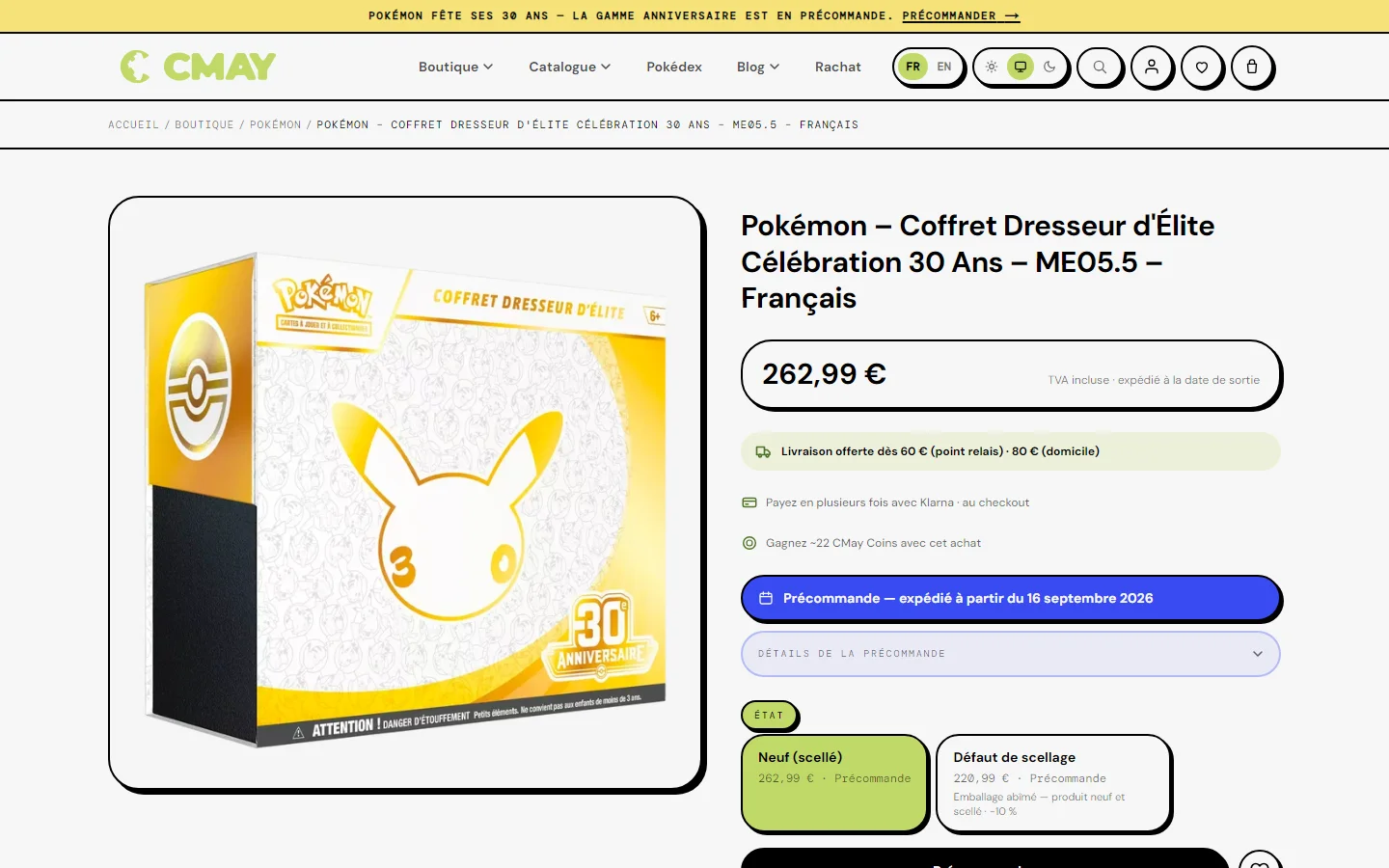Open the shopping bag cart icon
1389x868 pixels.
point(1252,67)
